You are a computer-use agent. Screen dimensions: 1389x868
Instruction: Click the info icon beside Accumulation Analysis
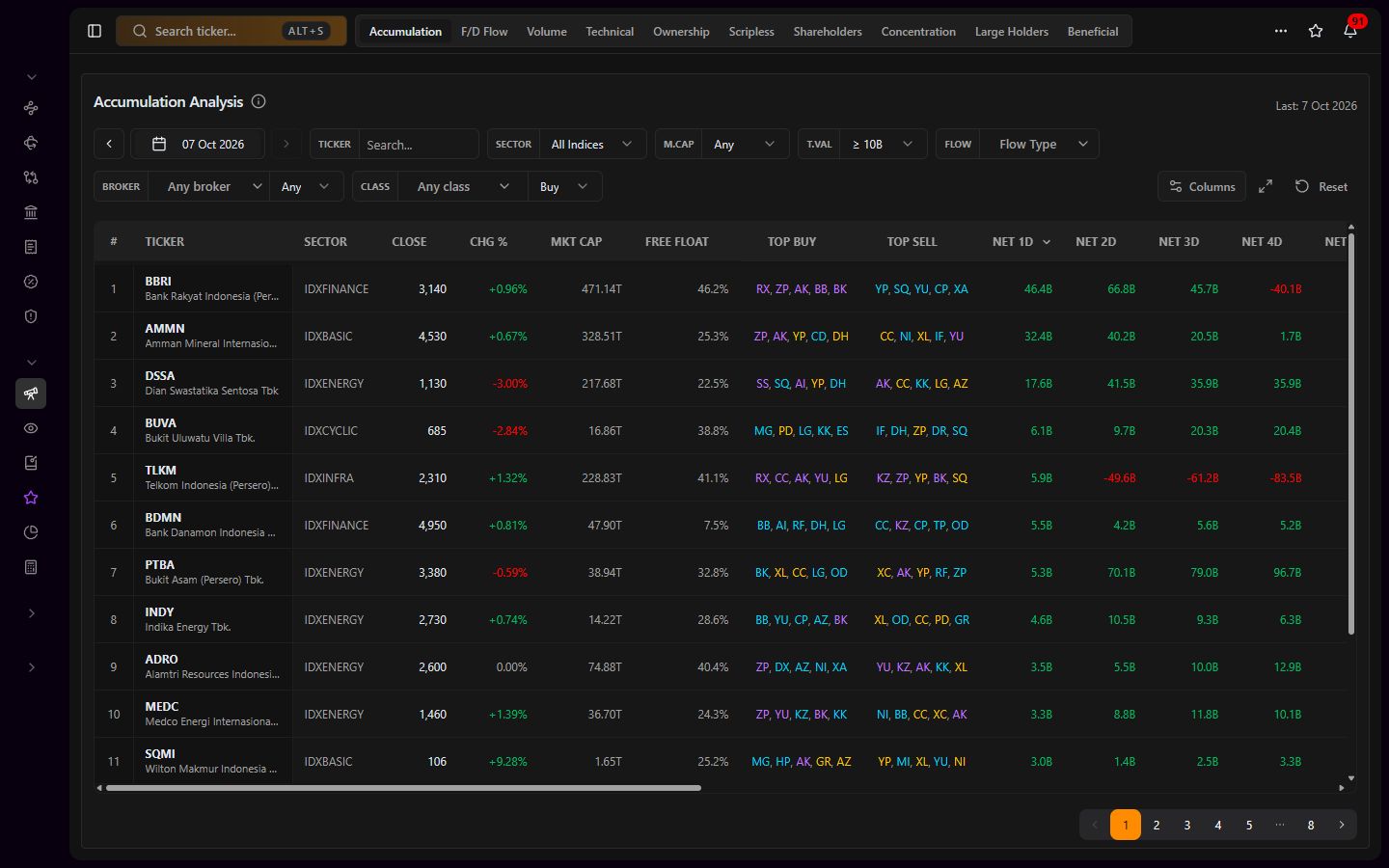[259, 101]
